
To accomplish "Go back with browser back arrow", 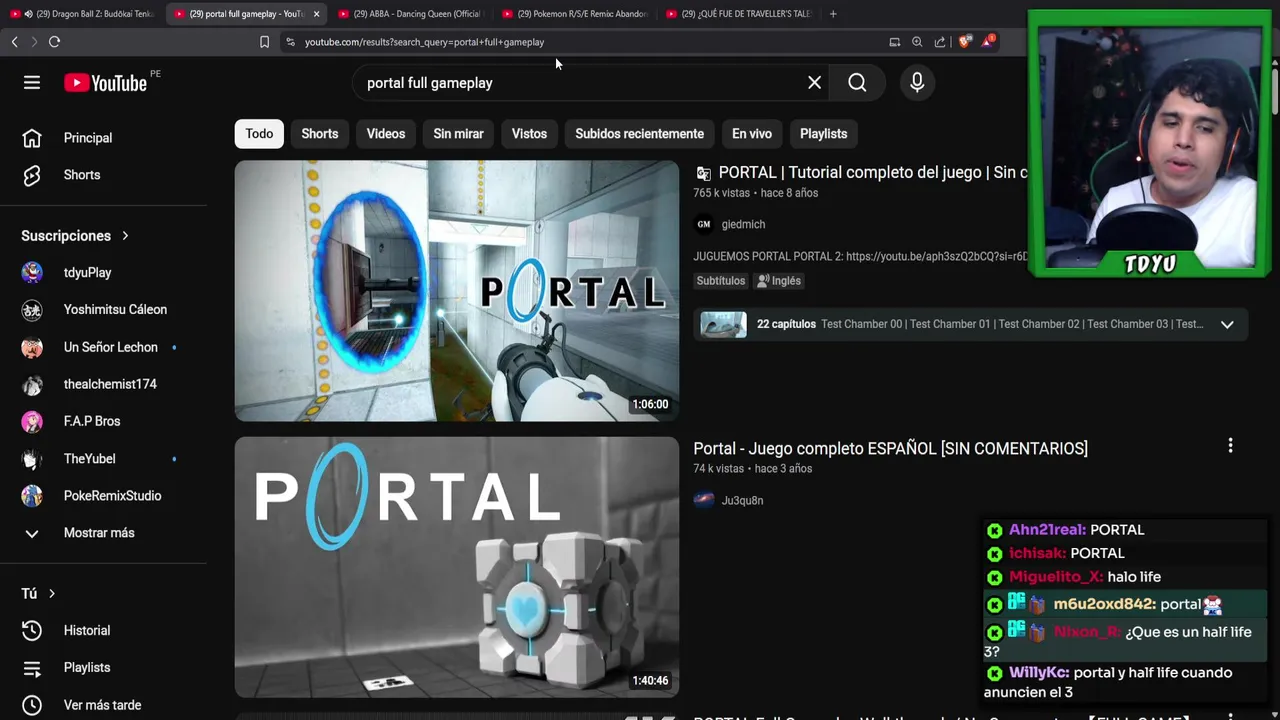I will pyautogui.click(x=14, y=42).
